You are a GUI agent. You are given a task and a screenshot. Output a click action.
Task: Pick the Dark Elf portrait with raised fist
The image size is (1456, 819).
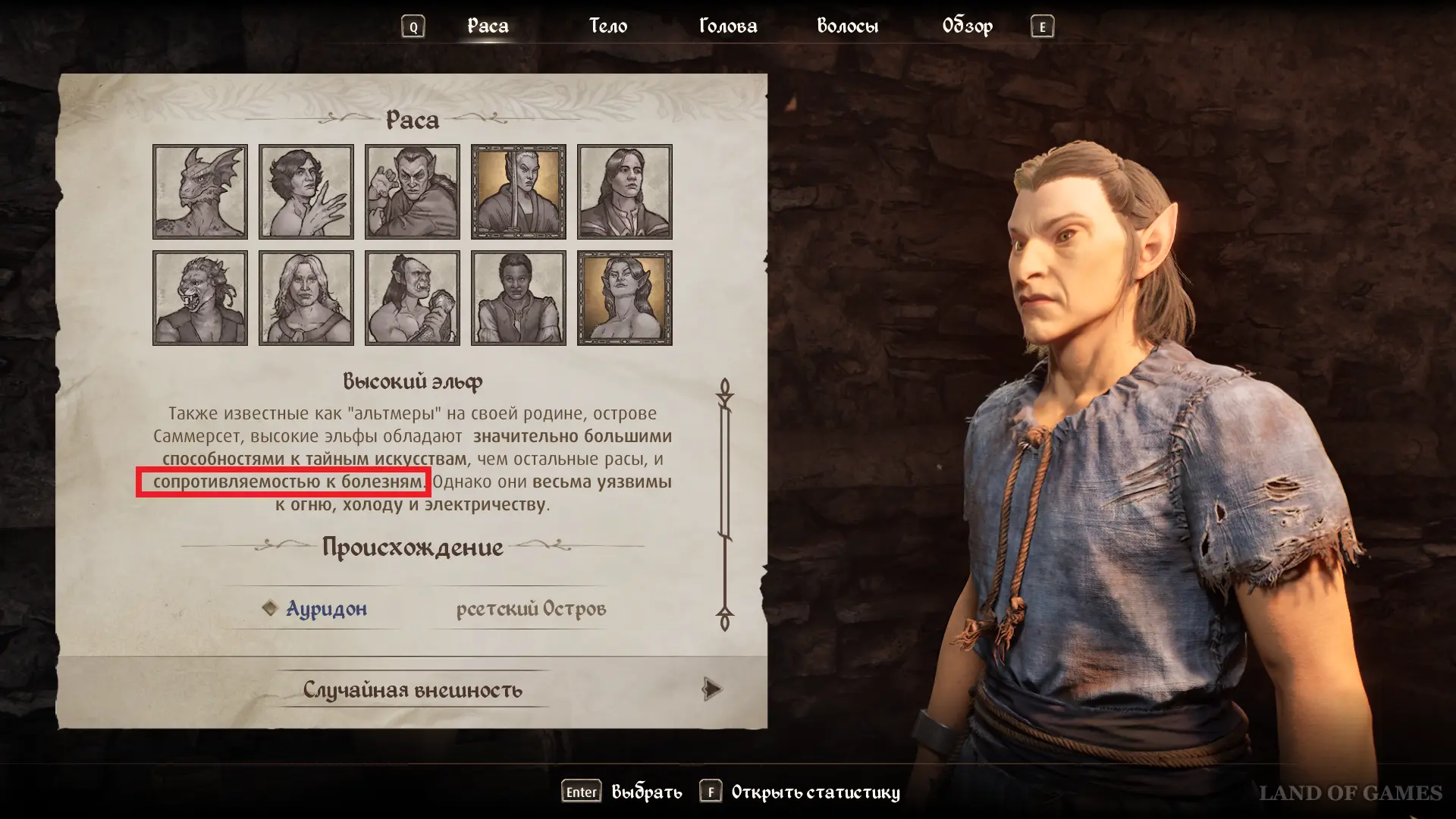point(412,192)
